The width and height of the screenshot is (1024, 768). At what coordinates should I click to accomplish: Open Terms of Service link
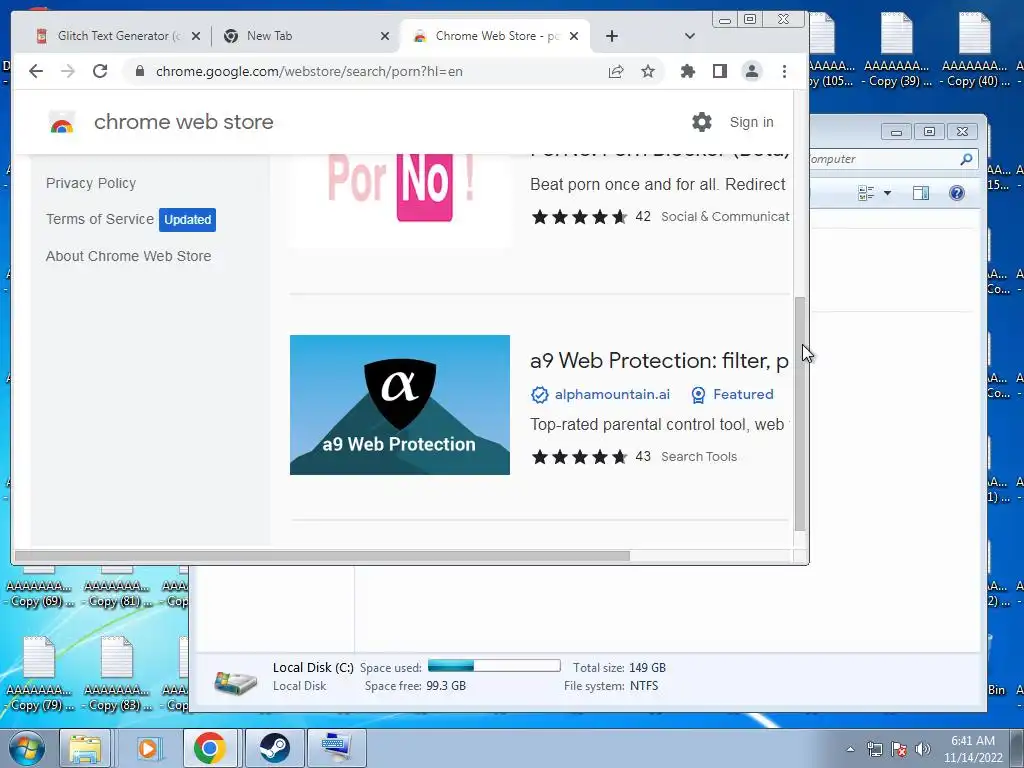pyautogui.click(x=100, y=219)
